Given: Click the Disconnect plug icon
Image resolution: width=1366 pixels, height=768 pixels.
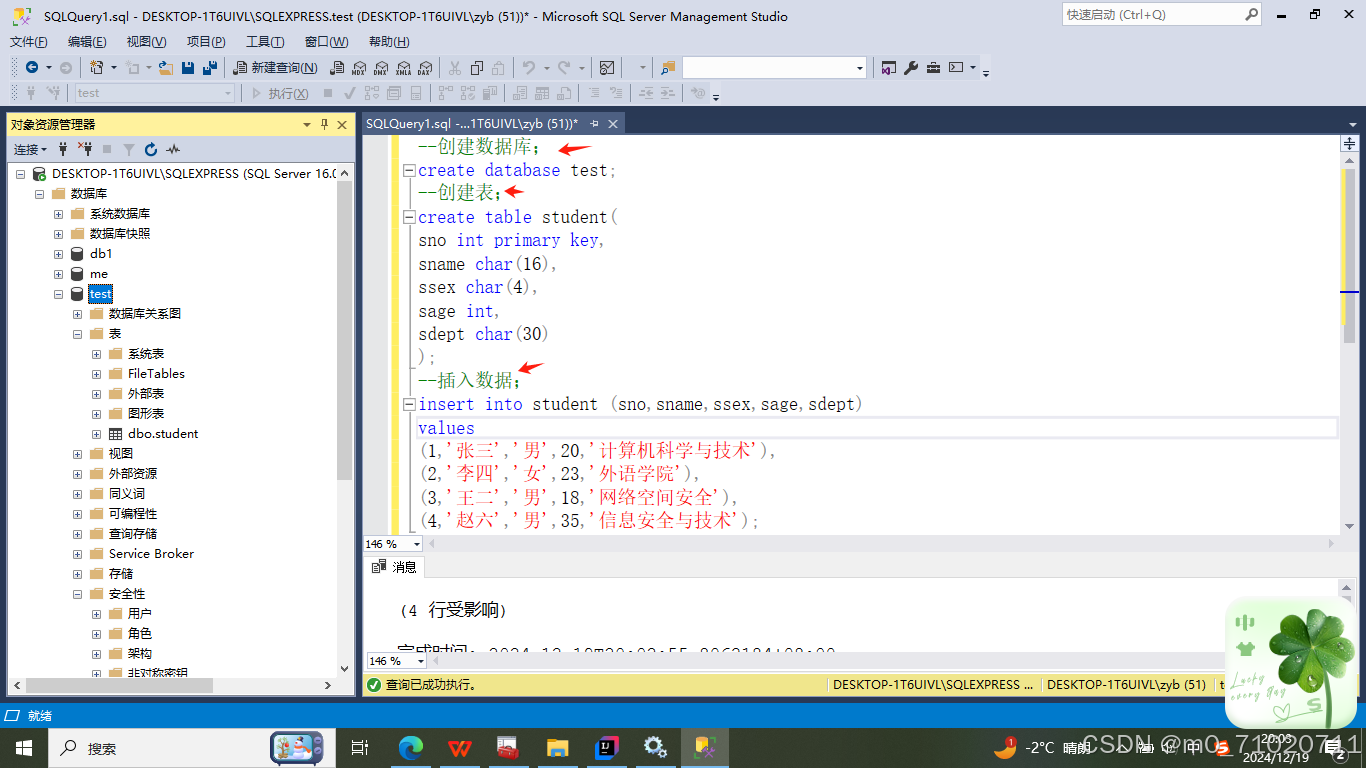Looking at the screenshot, I should pyautogui.click(x=85, y=149).
